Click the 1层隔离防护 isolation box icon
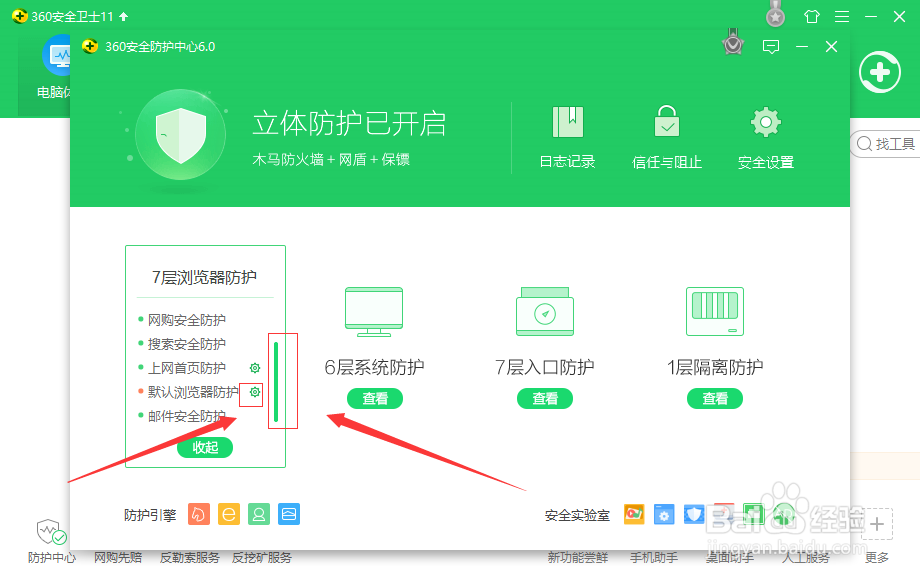 [715, 311]
